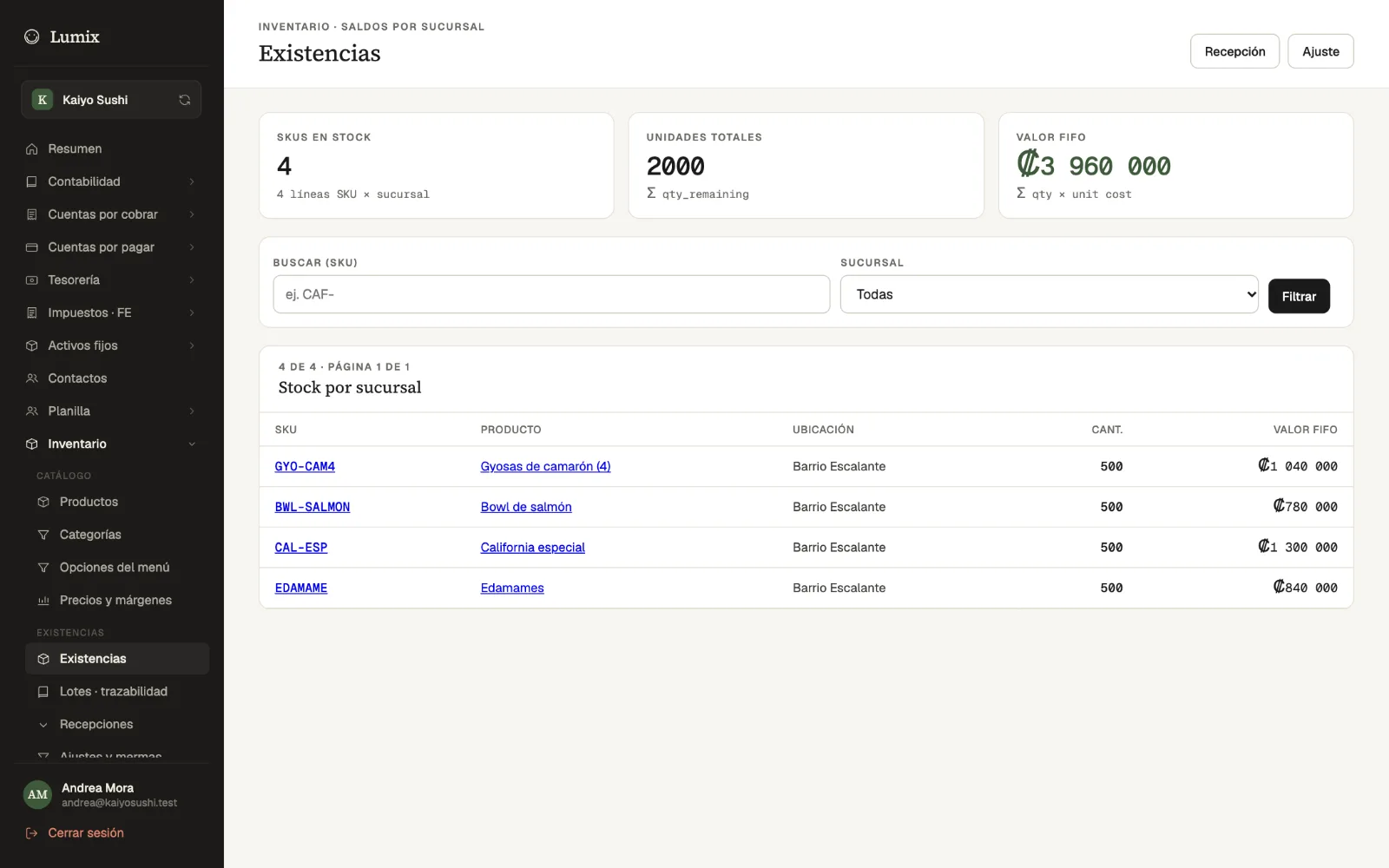Click the Ajuste button
Viewport: 1389px width, 868px height.
[x=1320, y=51]
